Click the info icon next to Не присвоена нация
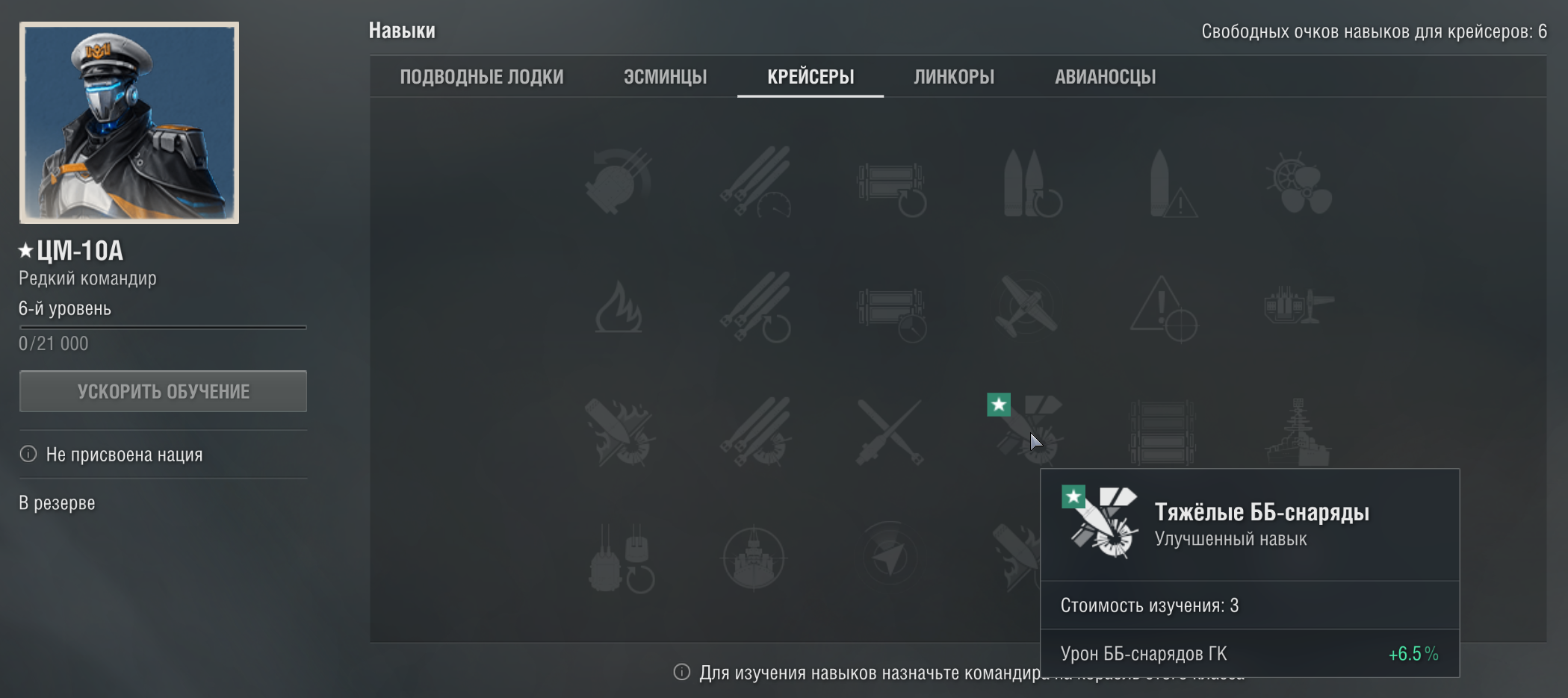Image resolution: width=1568 pixels, height=698 pixels. 28,454
